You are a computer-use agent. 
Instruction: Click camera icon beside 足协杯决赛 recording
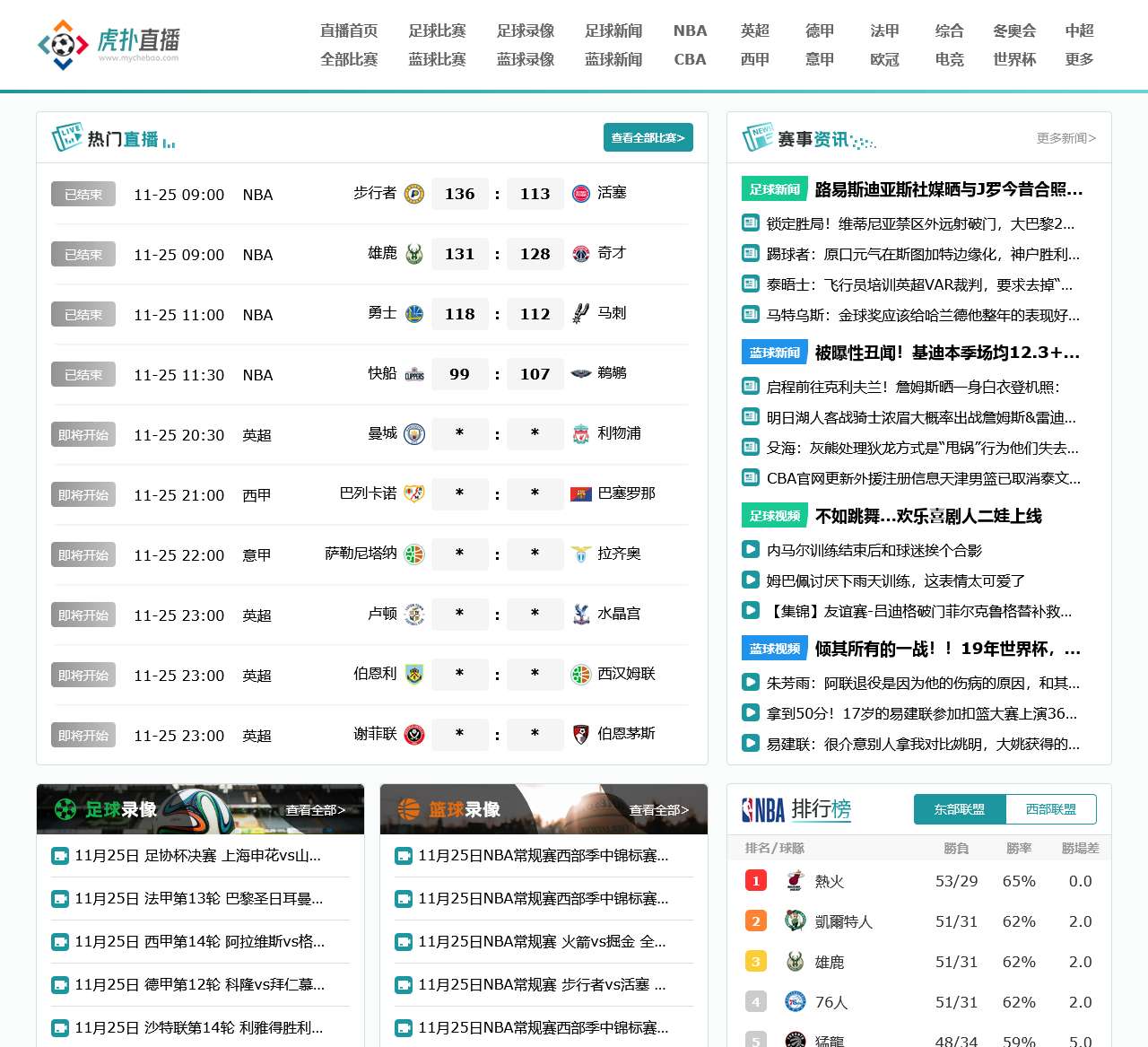click(60, 856)
